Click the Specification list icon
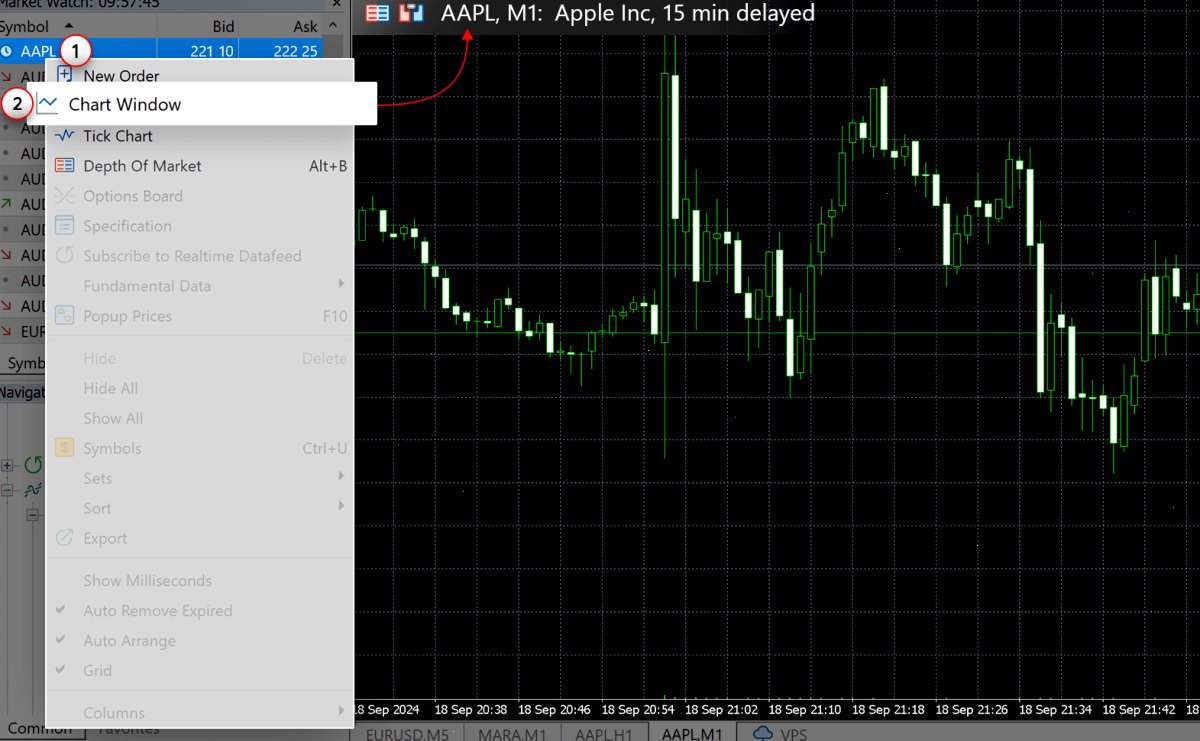This screenshot has width=1200, height=741. coord(65,226)
